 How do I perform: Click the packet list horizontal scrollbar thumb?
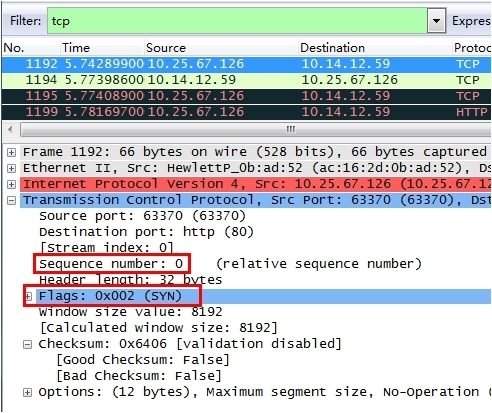pyautogui.click(x=257, y=129)
